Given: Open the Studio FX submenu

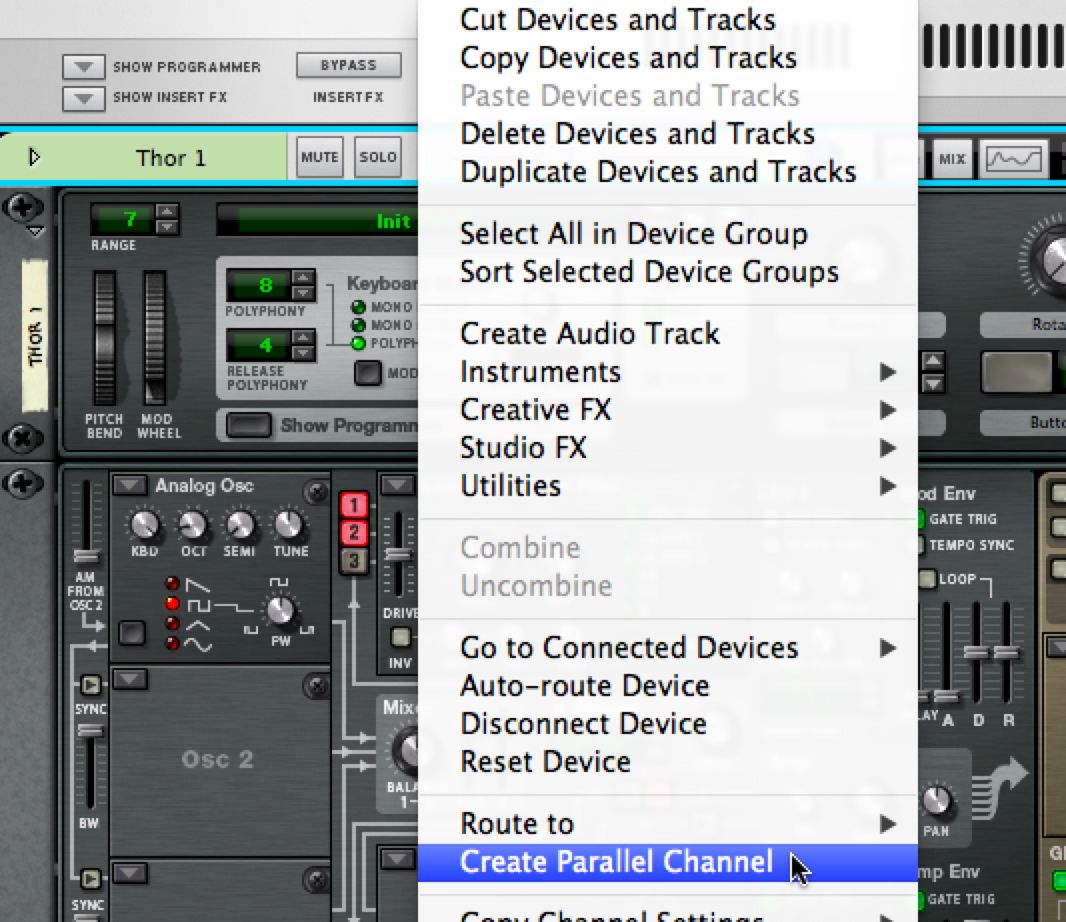Looking at the screenshot, I should [668, 448].
